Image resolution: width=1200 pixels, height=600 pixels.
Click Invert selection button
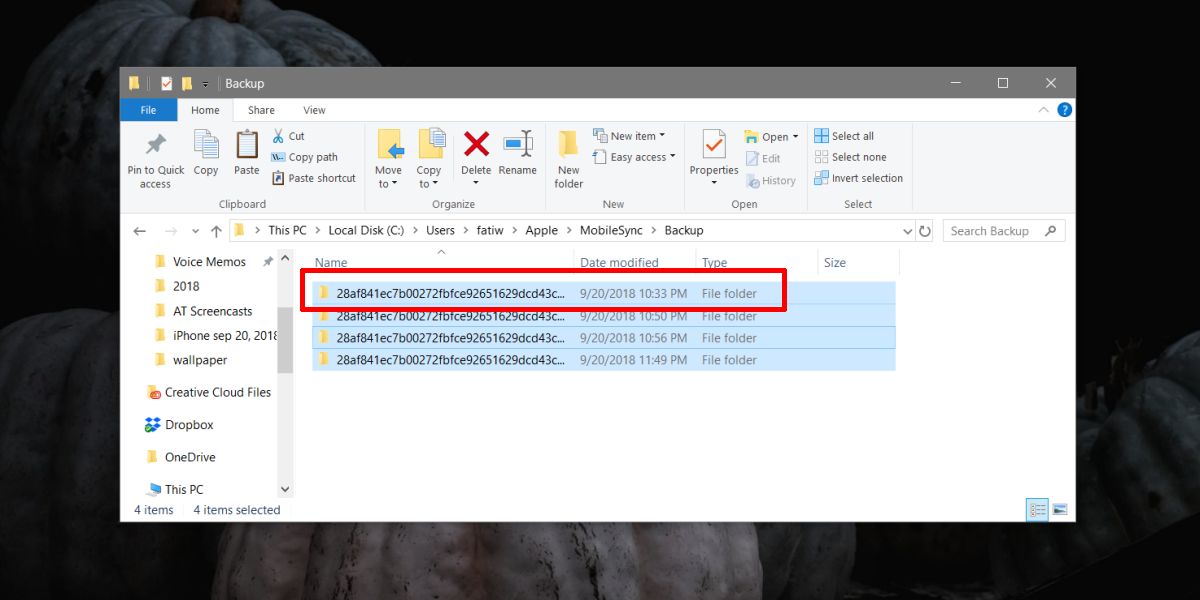(858, 178)
